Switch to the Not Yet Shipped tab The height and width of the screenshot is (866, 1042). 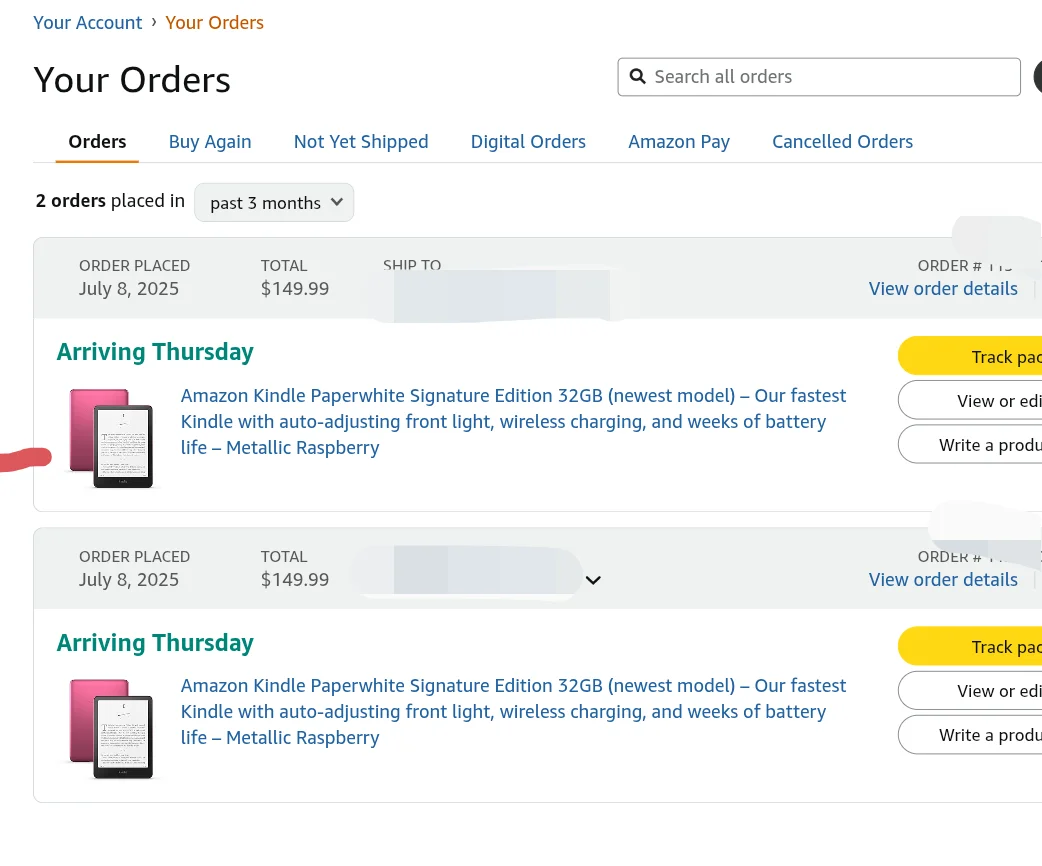(361, 142)
